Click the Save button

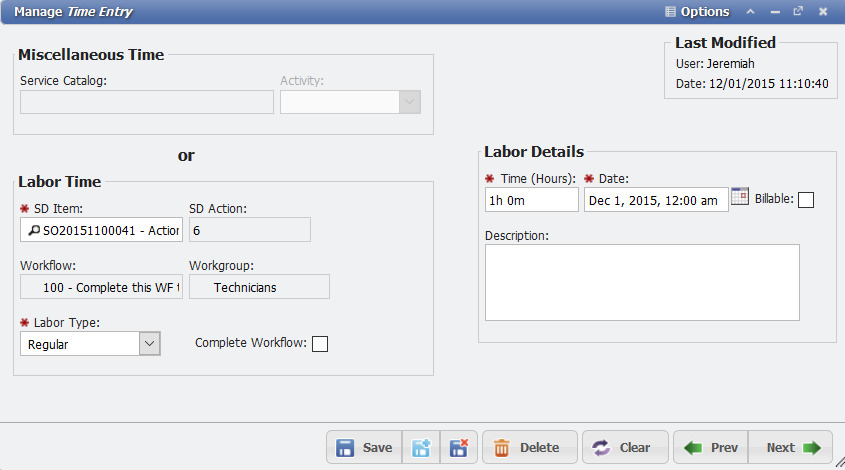pos(364,448)
